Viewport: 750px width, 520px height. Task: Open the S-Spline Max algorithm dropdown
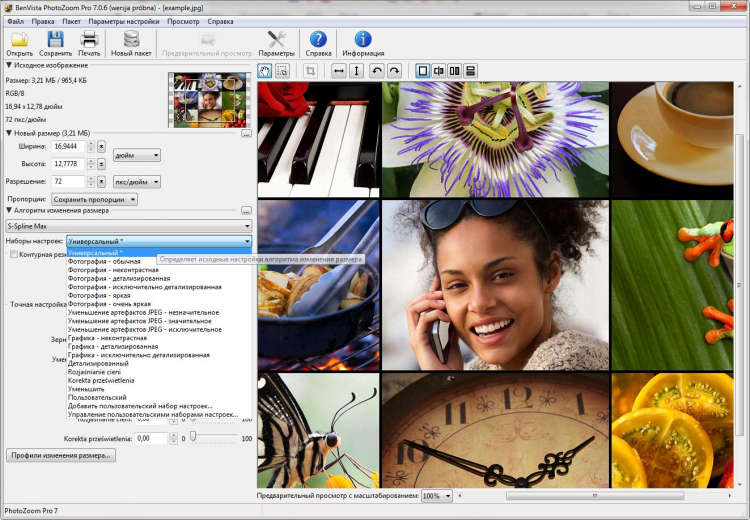(x=129, y=226)
